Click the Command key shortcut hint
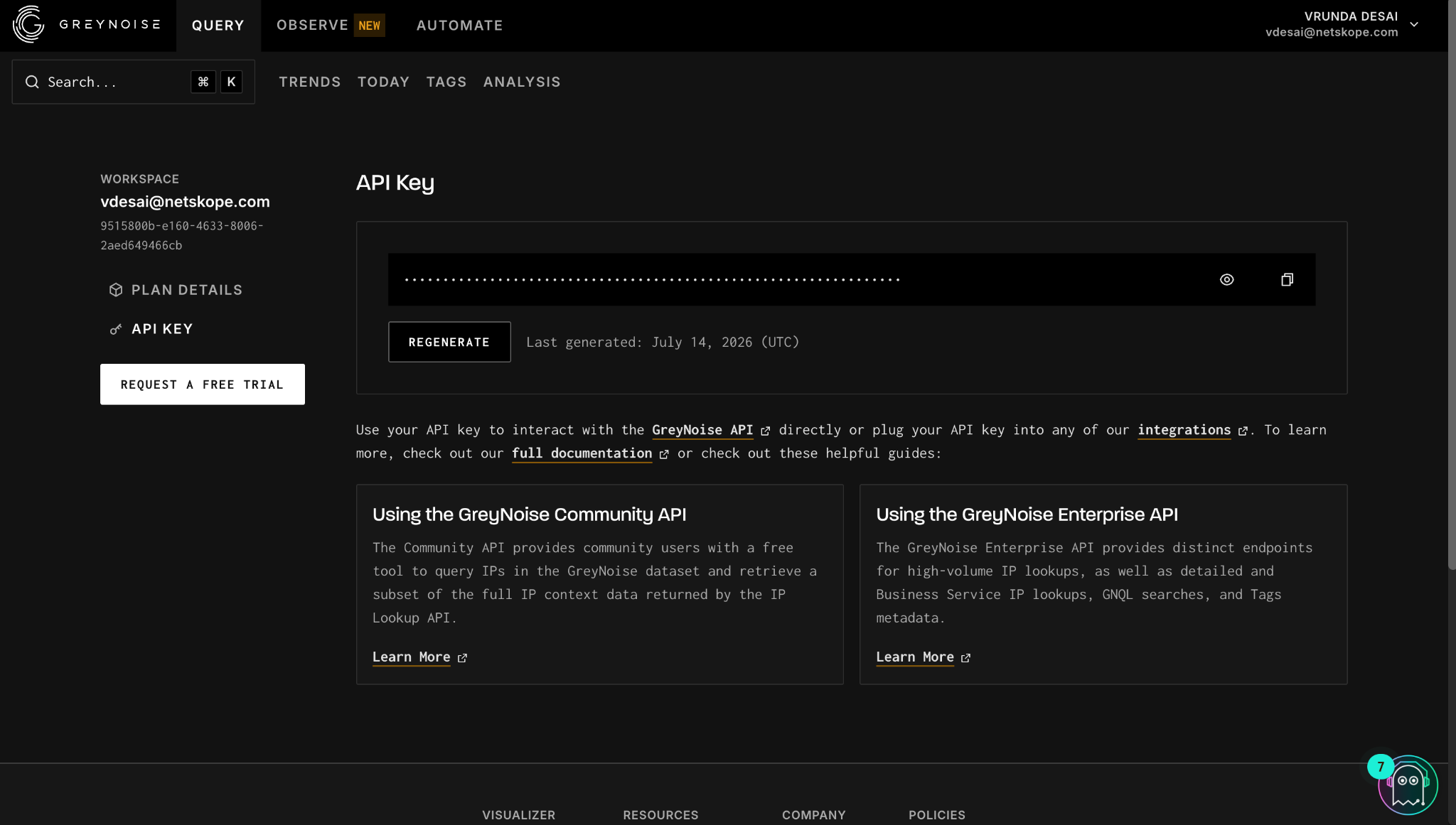 (x=203, y=82)
